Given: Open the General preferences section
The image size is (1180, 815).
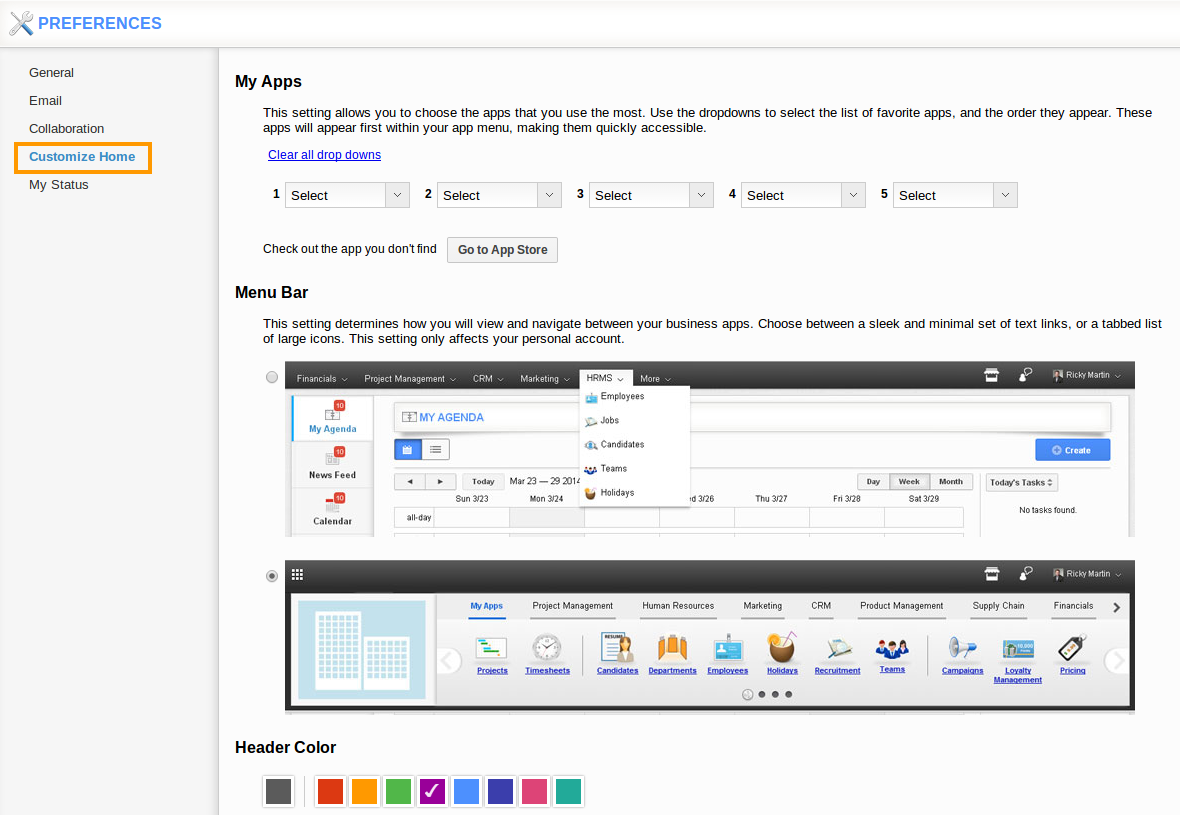Looking at the screenshot, I should click(51, 73).
